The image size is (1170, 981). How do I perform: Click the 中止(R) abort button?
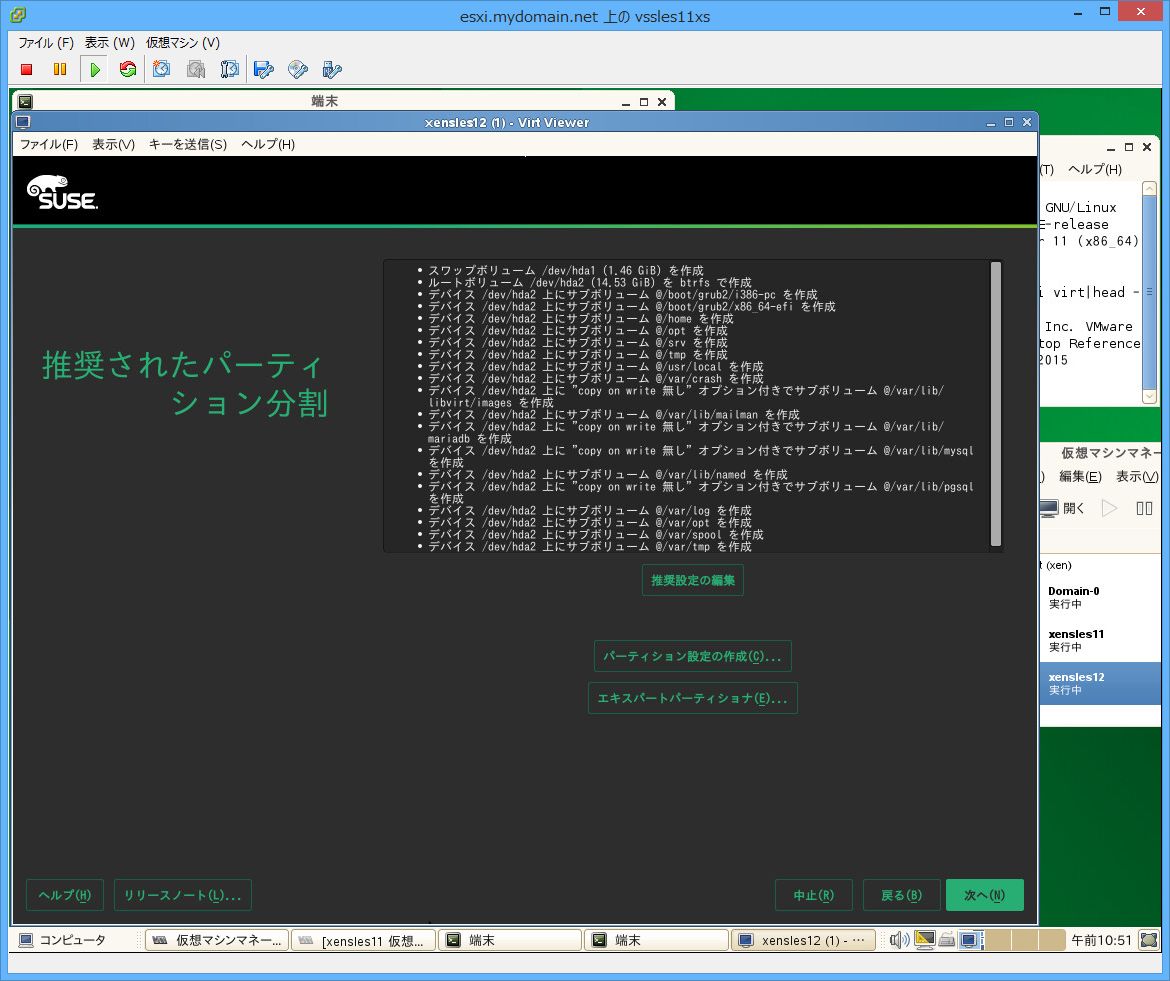tap(813, 895)
